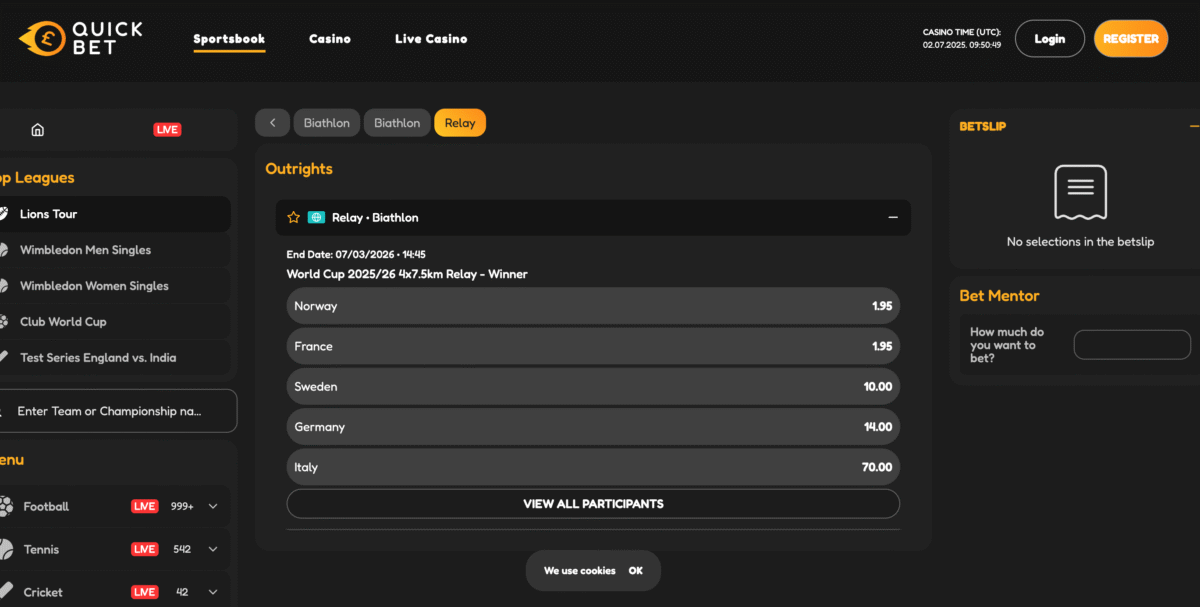Open the Casino tab
This screenshot has width=1200, height=607.
point(330,39)
